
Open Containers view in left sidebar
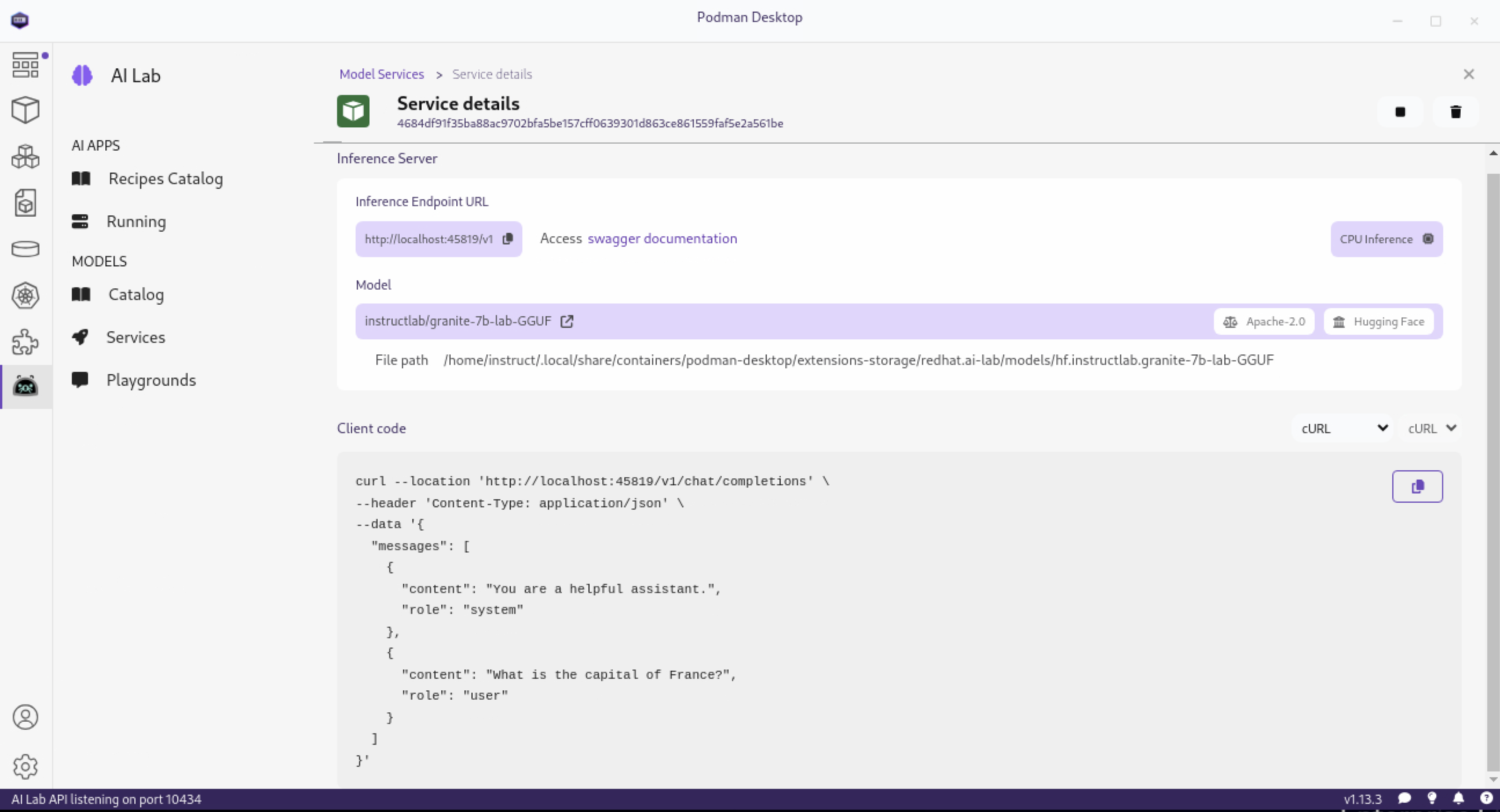tap(25, 109)
